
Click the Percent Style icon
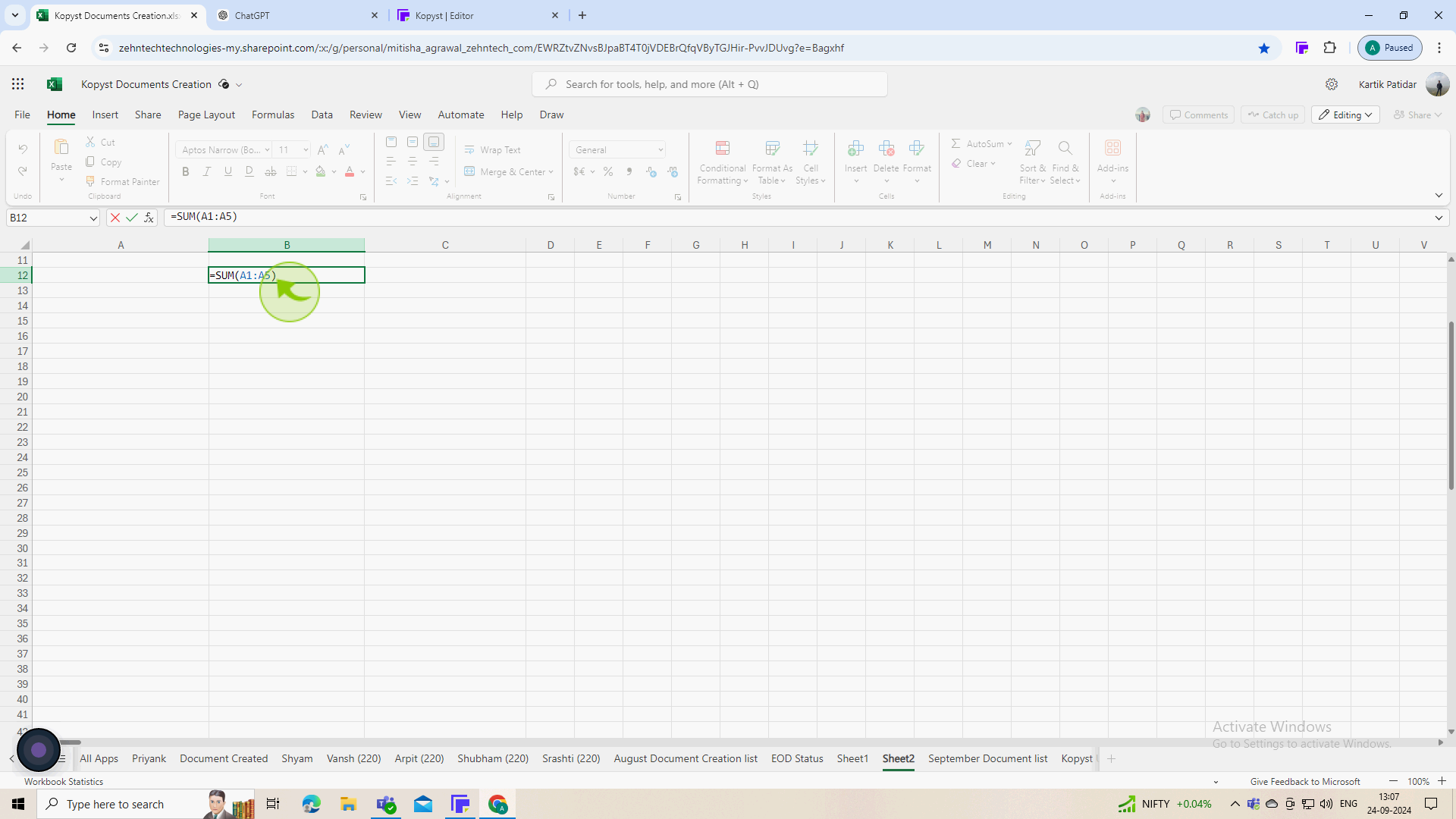[x=608, y=172]
